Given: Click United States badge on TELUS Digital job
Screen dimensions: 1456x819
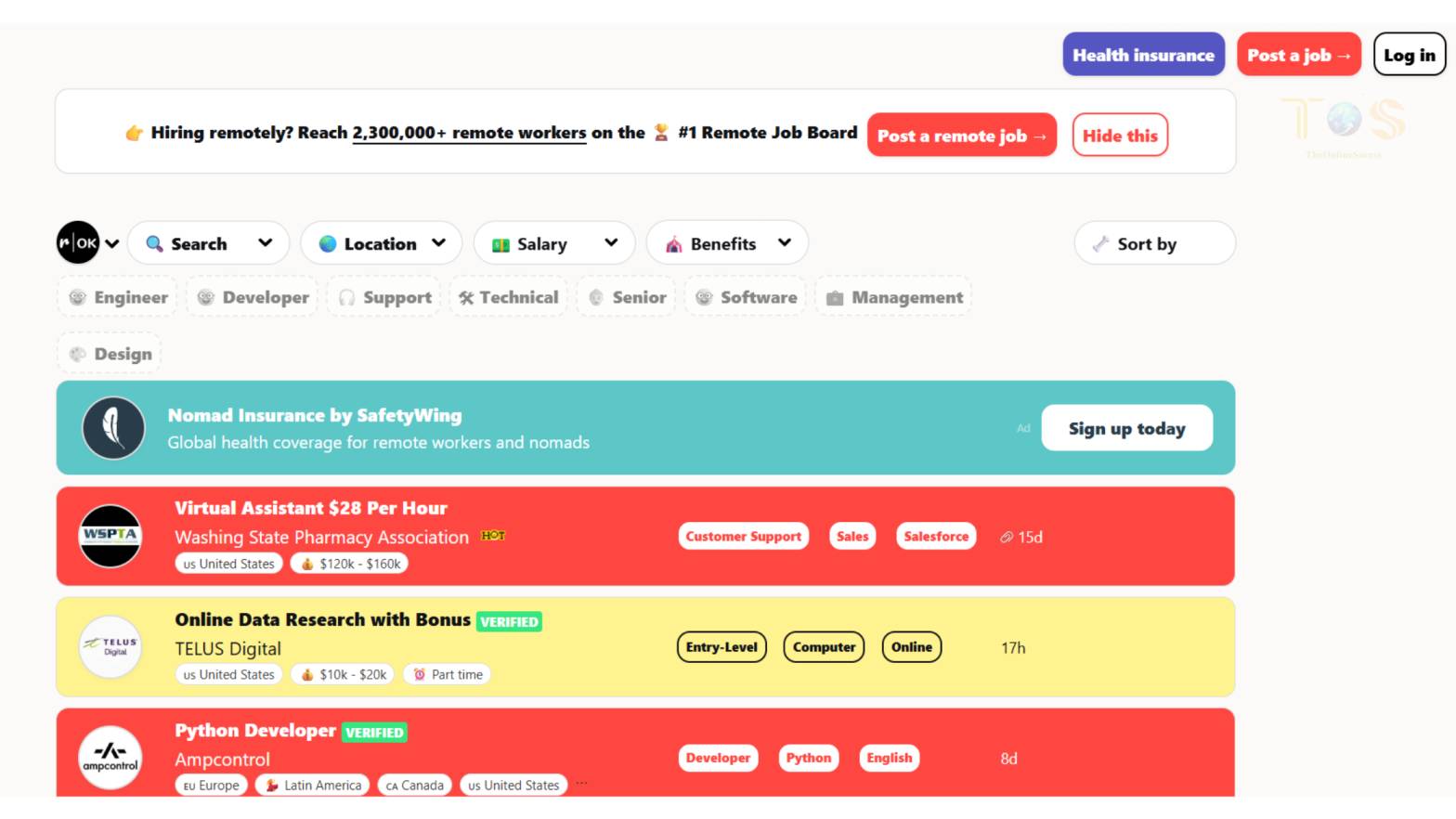Looking at the screenshot, I should [x=228, y=674].
